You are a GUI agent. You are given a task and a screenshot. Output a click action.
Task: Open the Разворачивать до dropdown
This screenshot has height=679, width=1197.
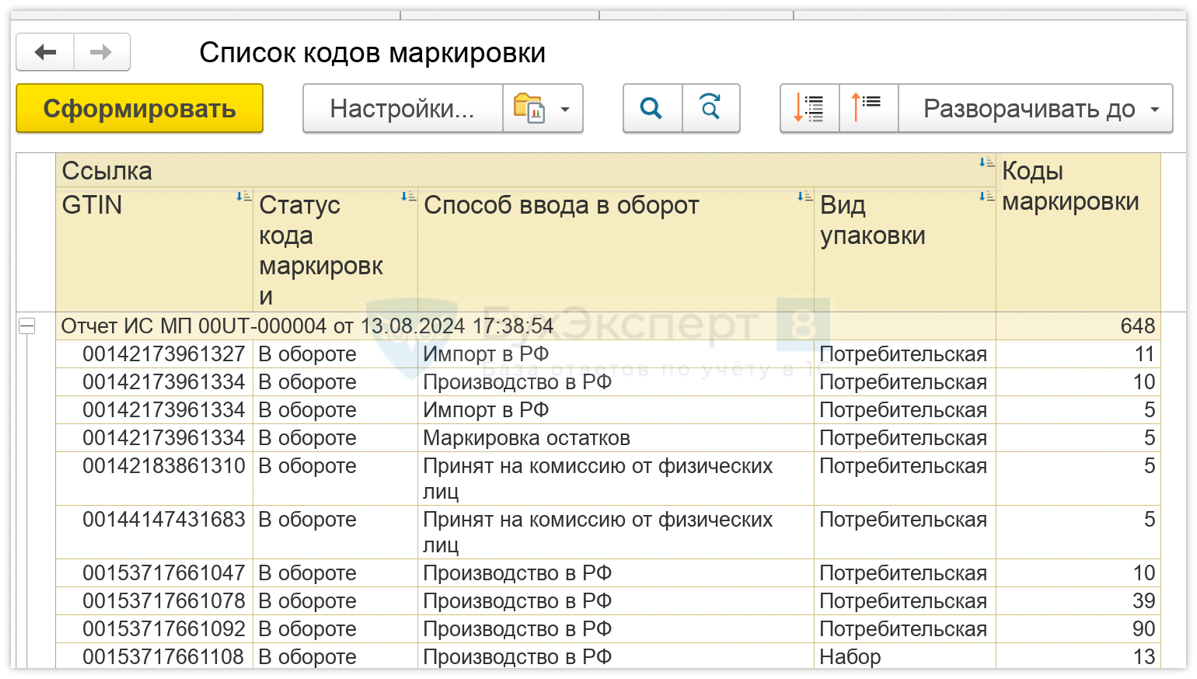(x=1034, y=108)
